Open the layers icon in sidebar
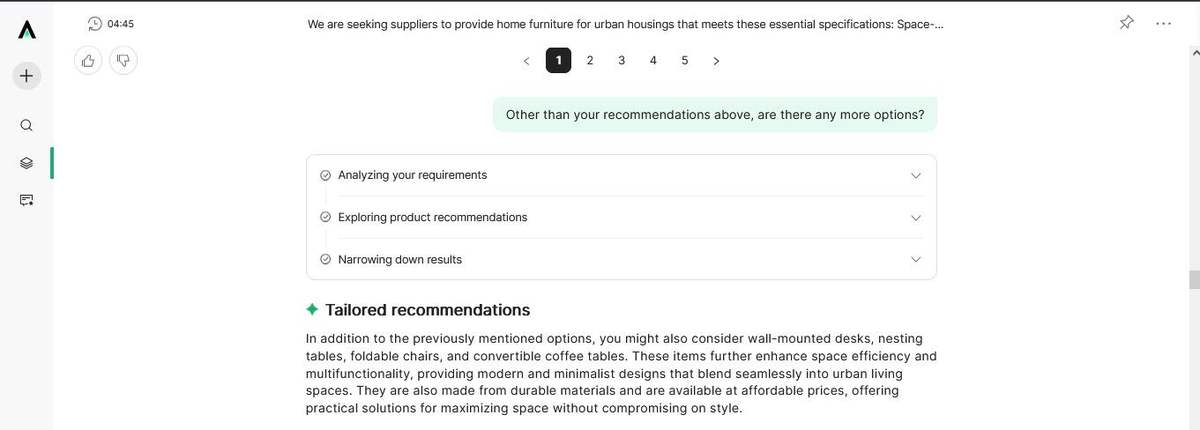Viewport: 1200px width, 430px height. pos(27,163)
